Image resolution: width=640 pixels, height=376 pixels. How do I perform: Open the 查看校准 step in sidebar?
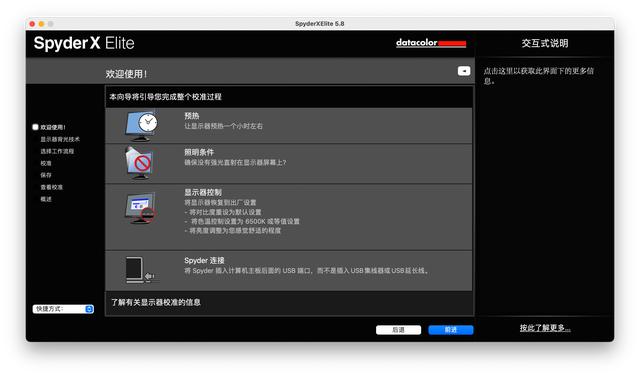point(51,187)
